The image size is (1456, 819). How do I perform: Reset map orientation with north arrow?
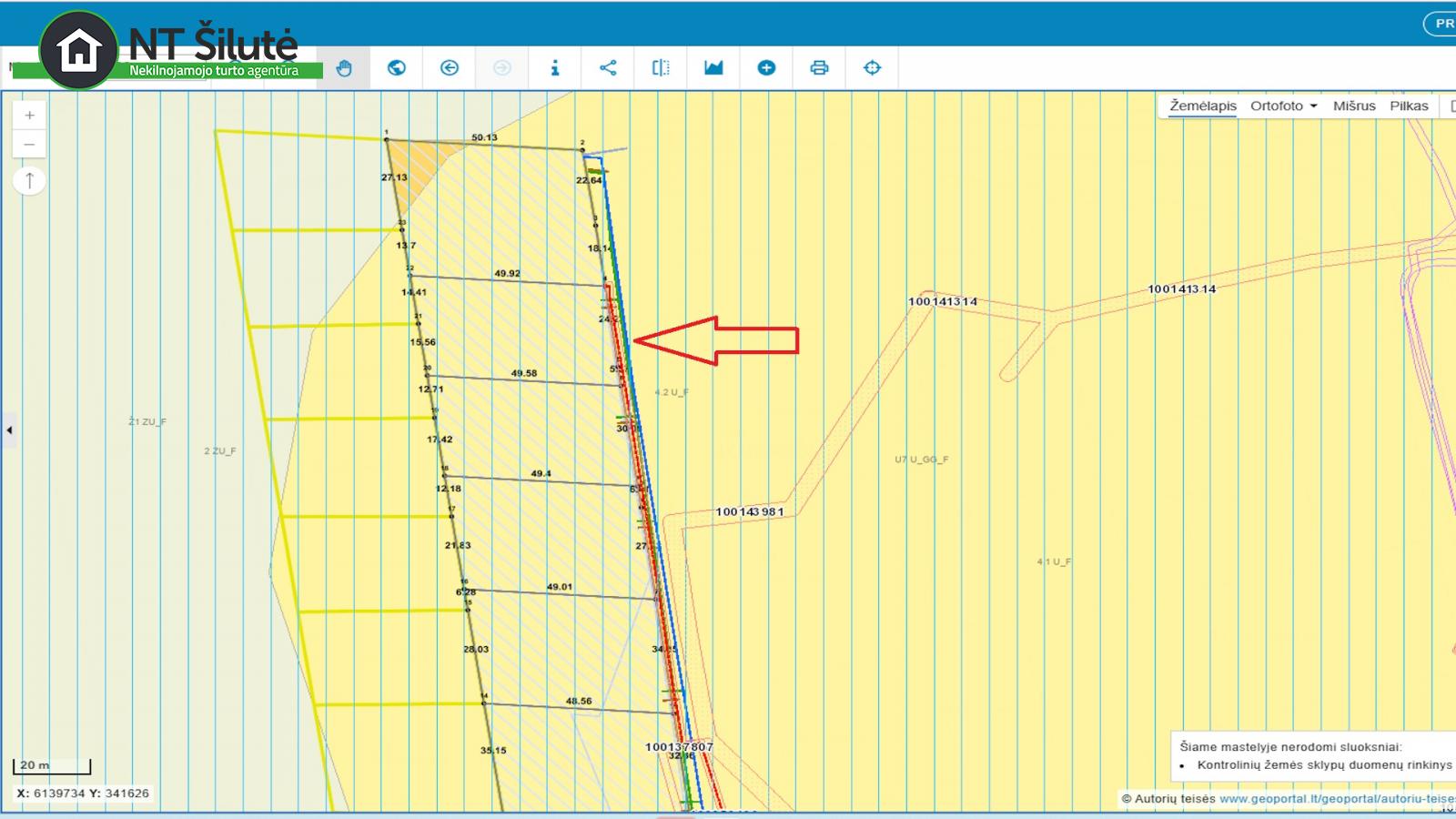click(29, 181)
